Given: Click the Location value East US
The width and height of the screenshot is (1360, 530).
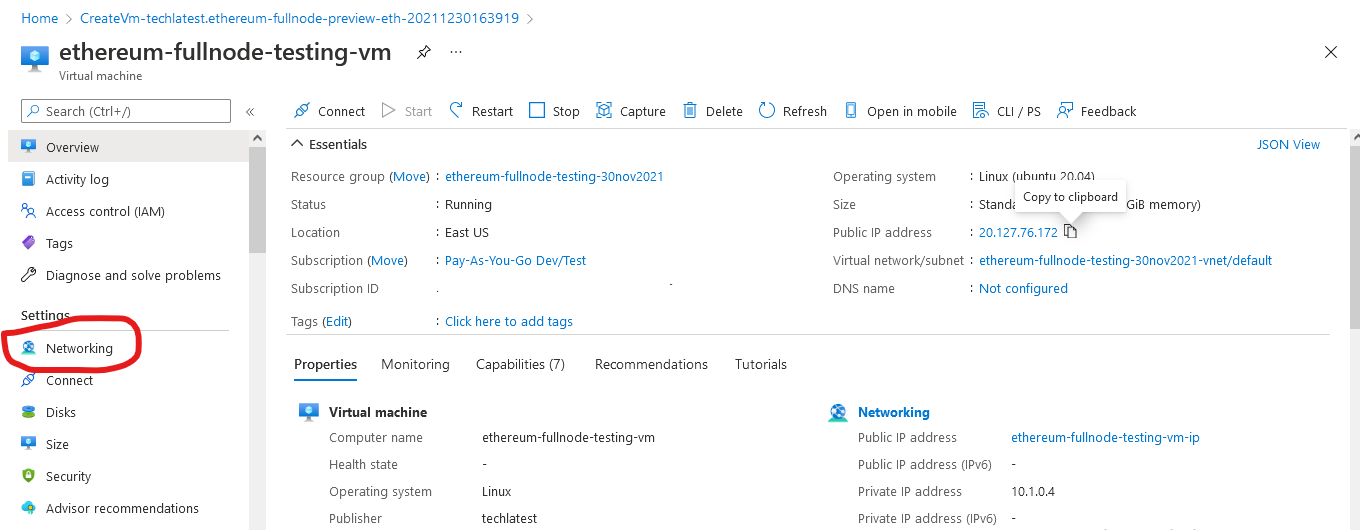Looking at the screenshot, I should pos(467,232).
